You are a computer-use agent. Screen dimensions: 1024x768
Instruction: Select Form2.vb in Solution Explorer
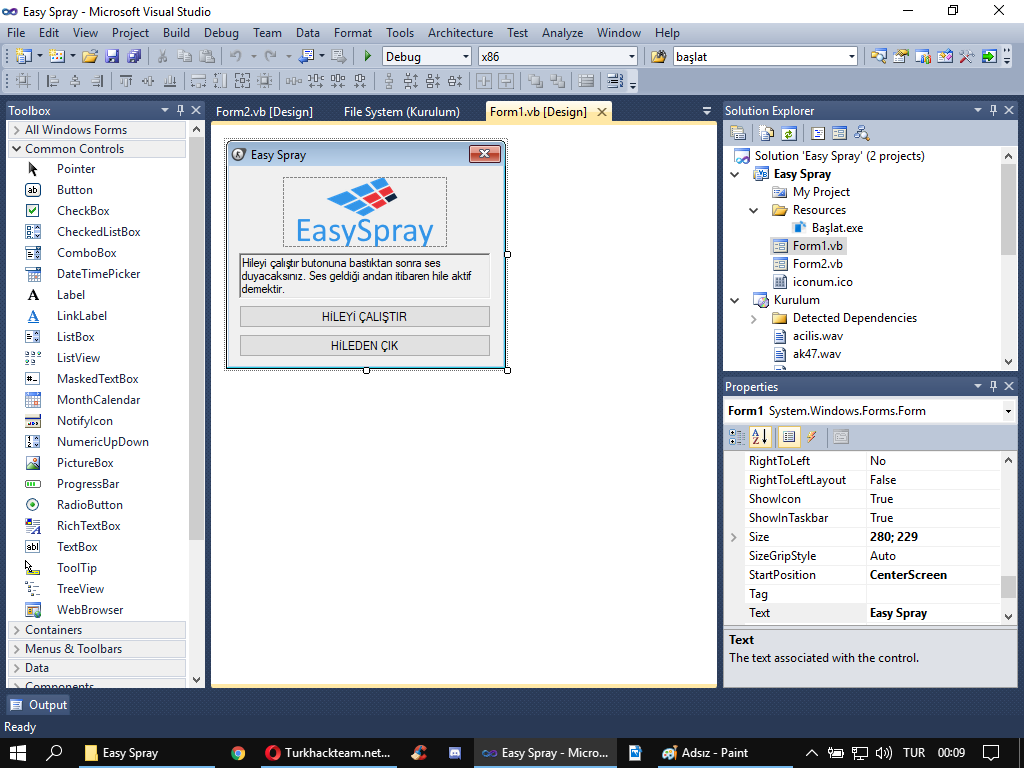click(817, 264)
